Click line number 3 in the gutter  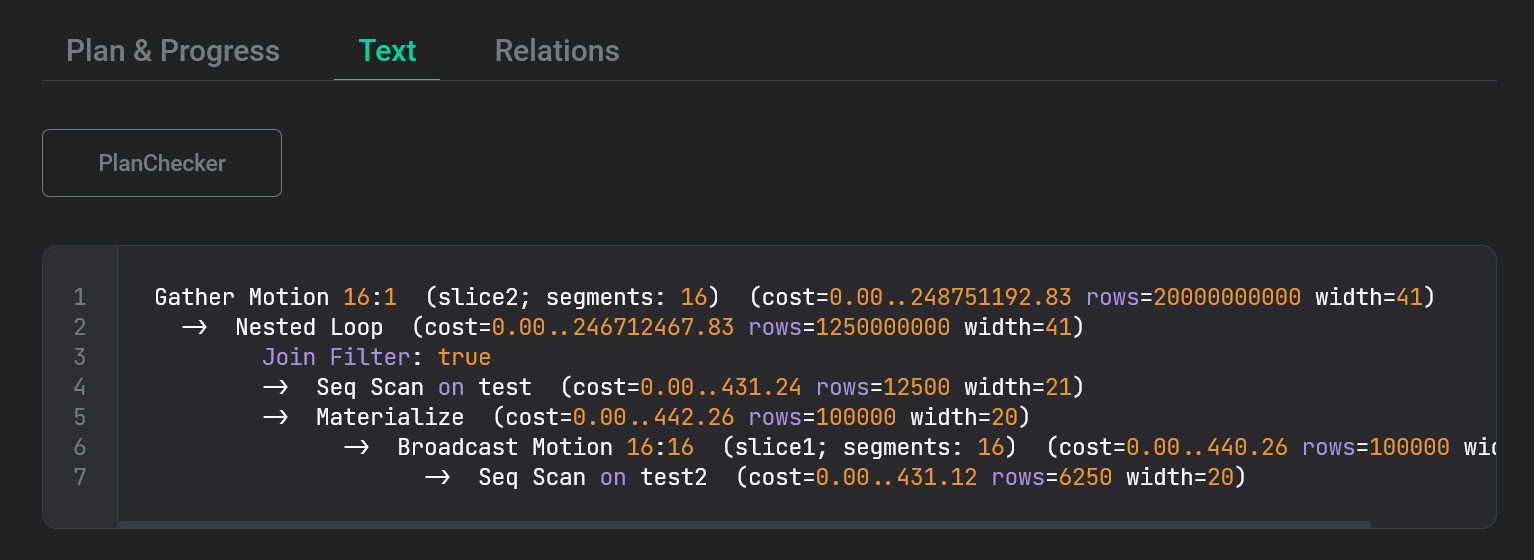pos(80,357)
